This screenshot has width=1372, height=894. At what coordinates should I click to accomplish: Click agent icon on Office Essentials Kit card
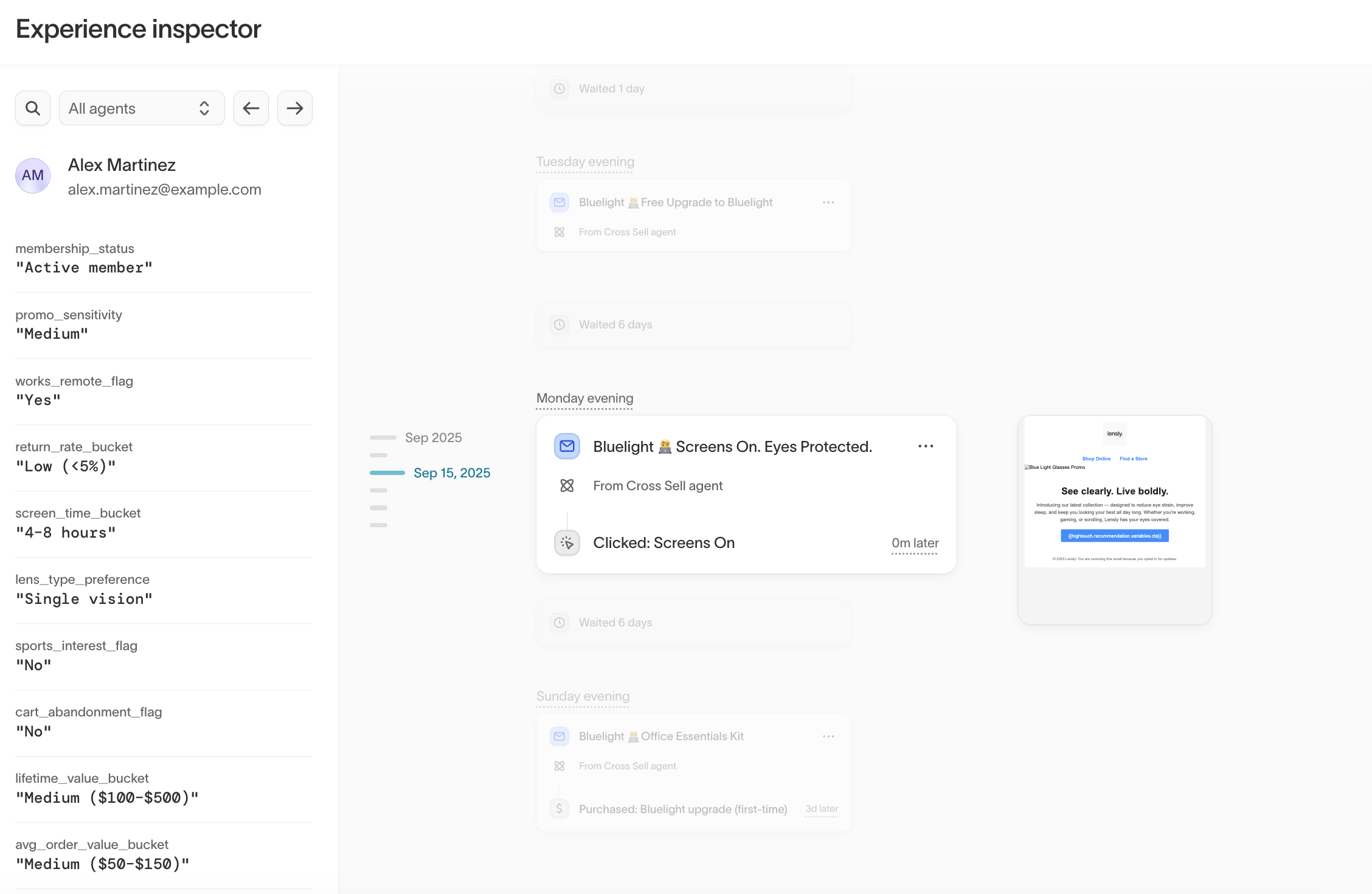[x=560, y=766]
